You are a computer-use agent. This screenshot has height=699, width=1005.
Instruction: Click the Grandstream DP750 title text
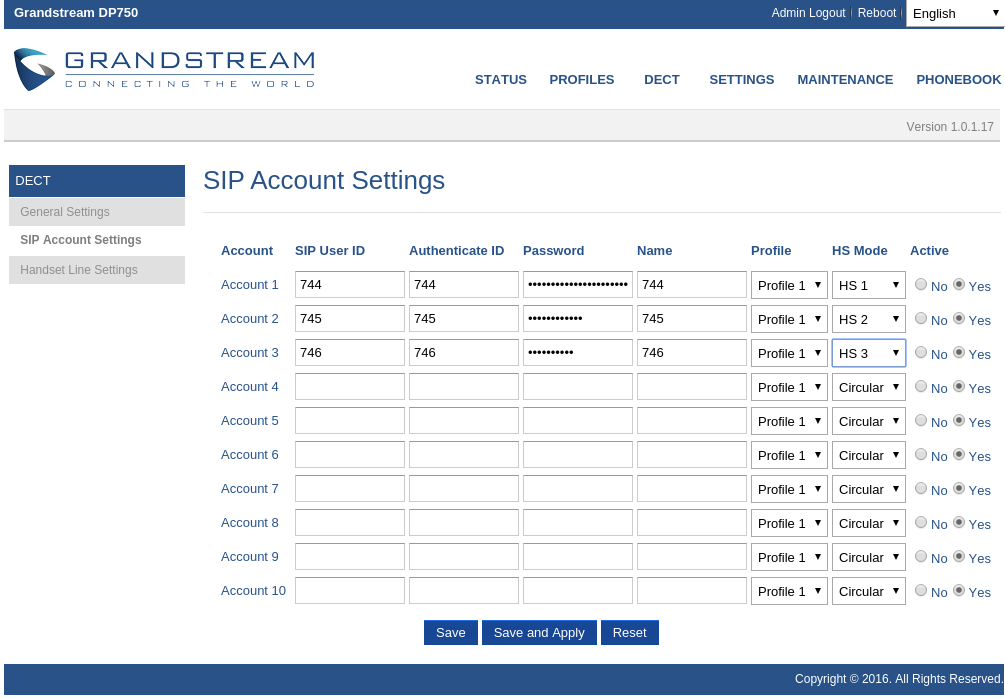[x=76, y=12]
